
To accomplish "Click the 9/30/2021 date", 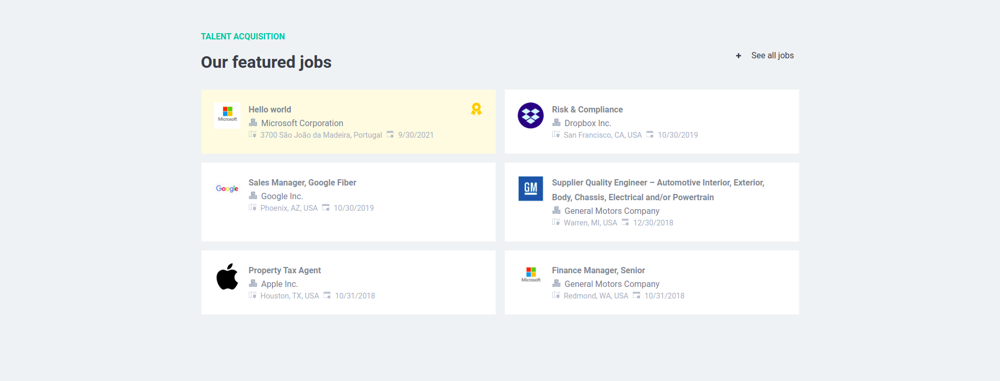I will 416,135.
